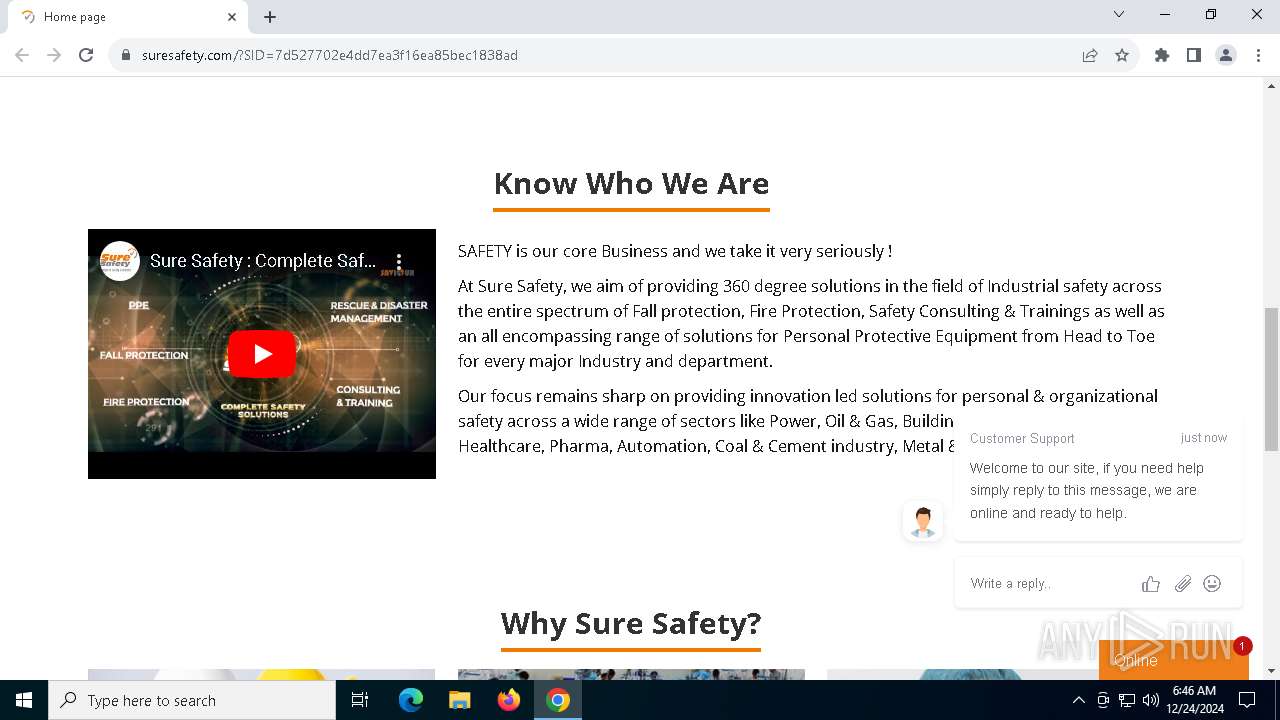The width and height of the screenshot is (1280, 720).
Task: Click the scrollbar down arrow
Action: [1271, 671]
